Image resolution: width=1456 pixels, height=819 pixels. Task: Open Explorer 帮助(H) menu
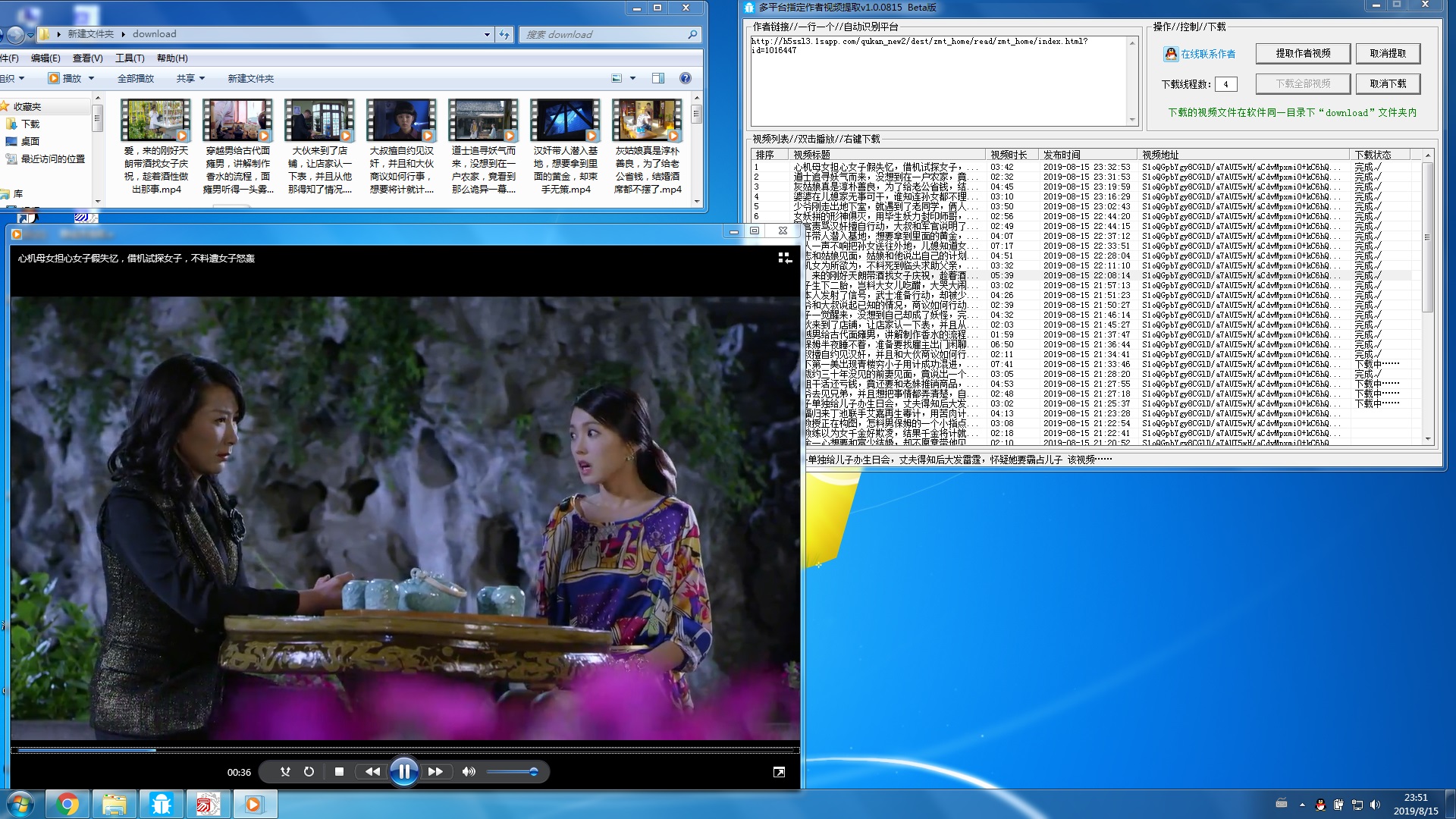tap(172, 58)
